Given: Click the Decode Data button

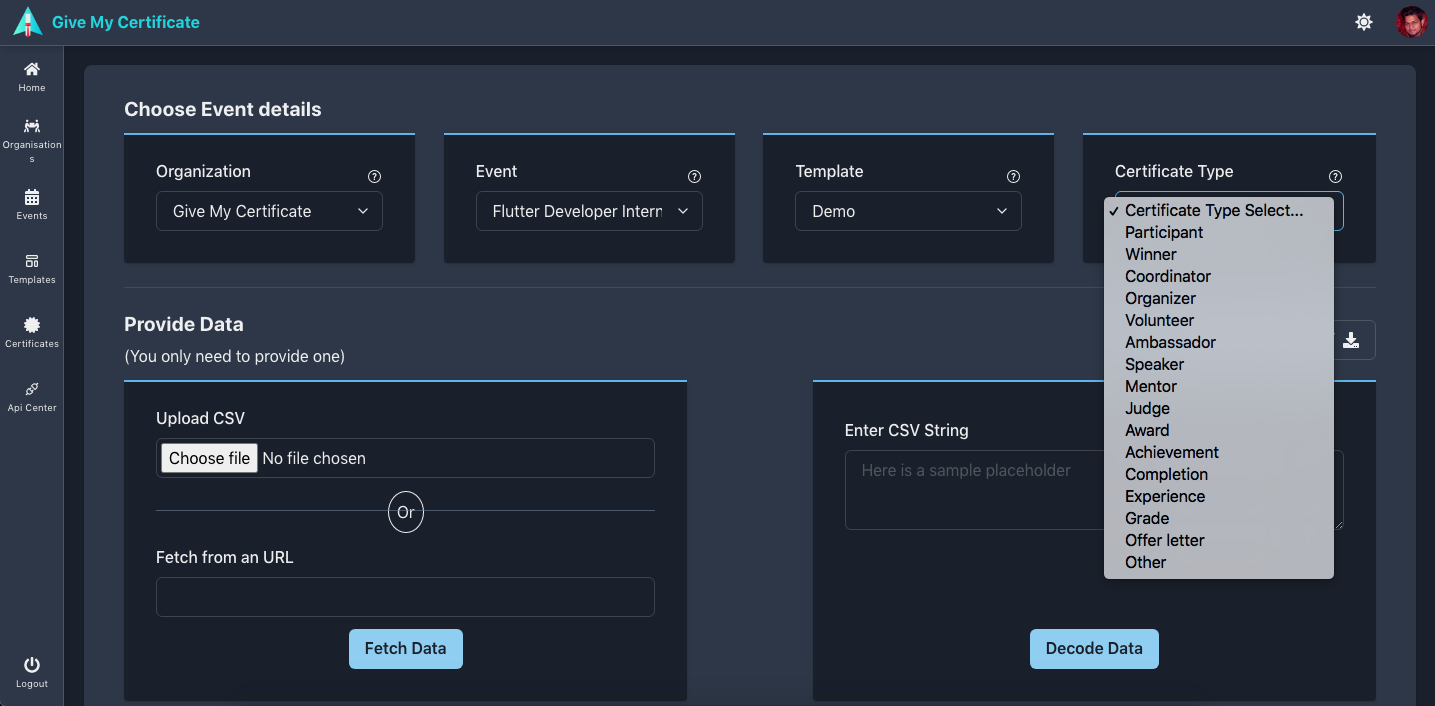Looking at the screenshot, I should 1094,648.
